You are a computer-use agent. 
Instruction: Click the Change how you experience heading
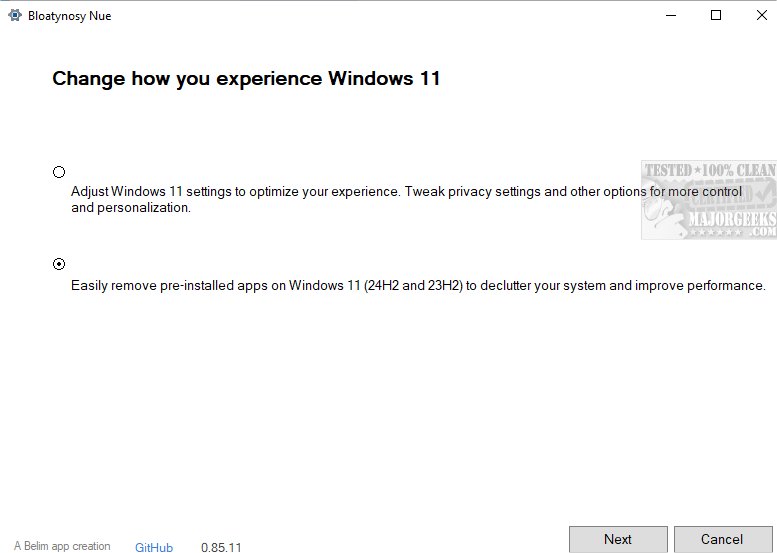(x=246, y=78)
